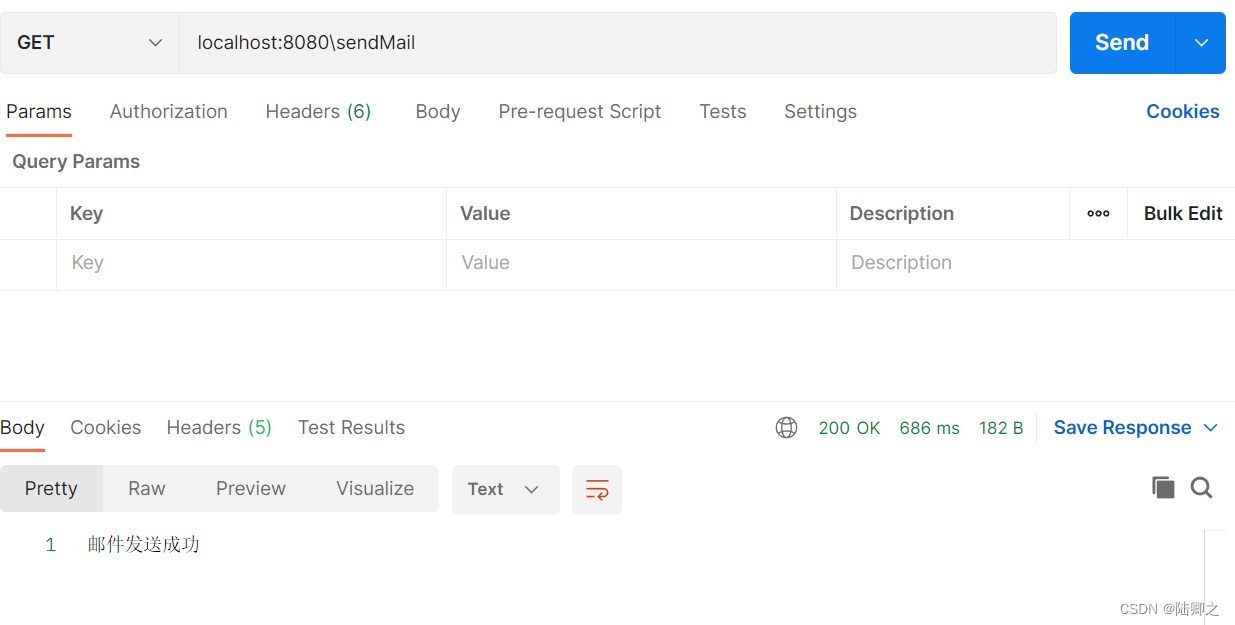1235x625 pixels.
Task: Click the empty Key field under Query Params
Action: click(x=250, y=262)
